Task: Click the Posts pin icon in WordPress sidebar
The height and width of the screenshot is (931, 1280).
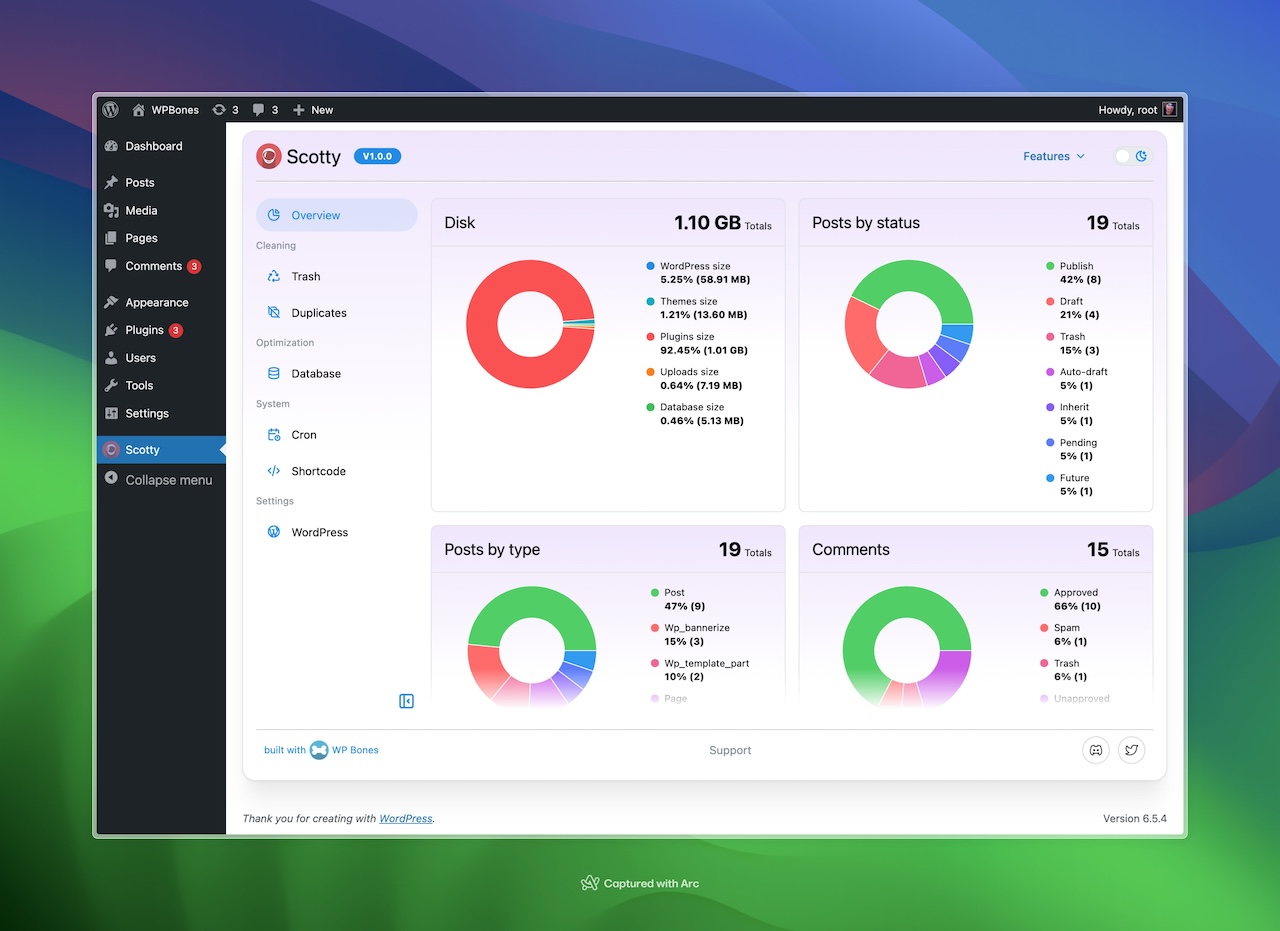Action: [111, 183]
